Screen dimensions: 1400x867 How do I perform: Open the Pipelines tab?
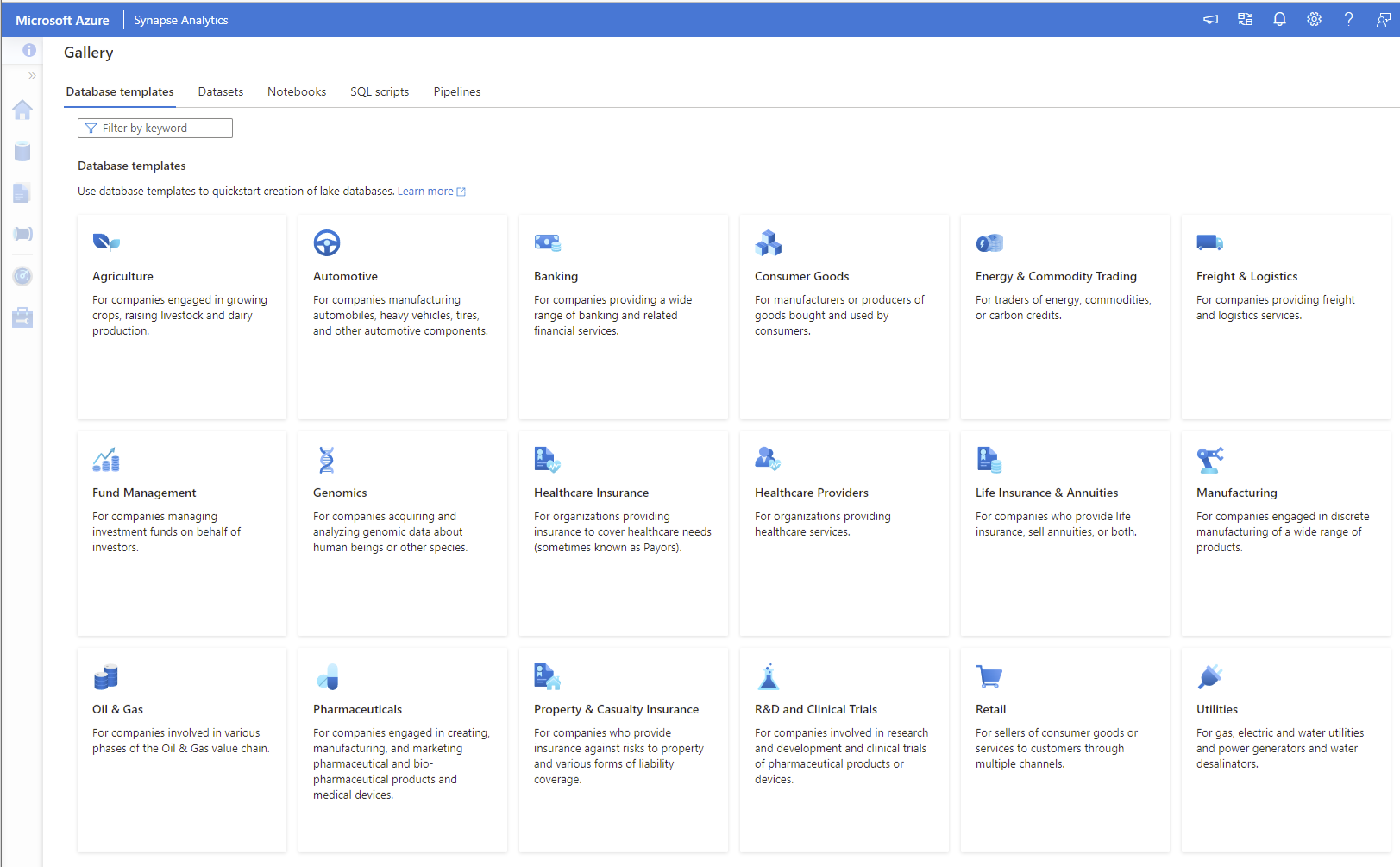457,91
